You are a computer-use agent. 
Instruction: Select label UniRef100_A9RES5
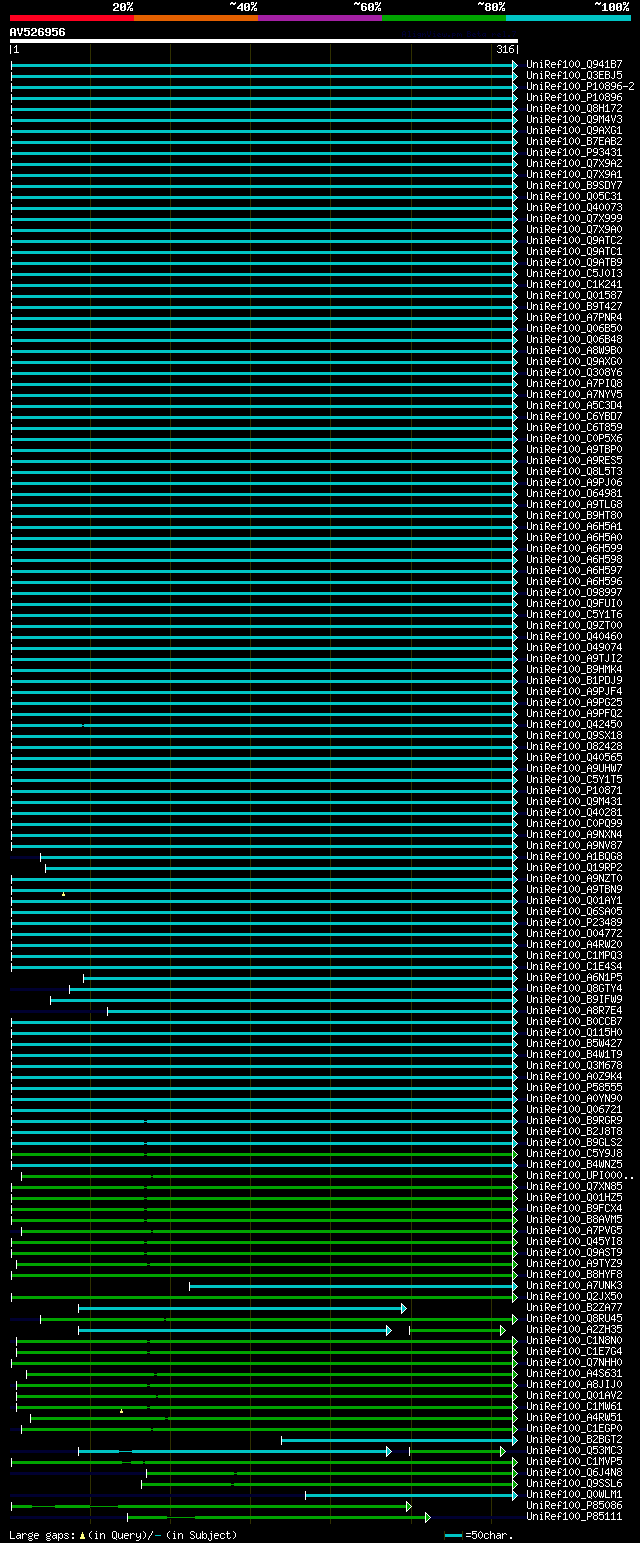coord(574,460)
